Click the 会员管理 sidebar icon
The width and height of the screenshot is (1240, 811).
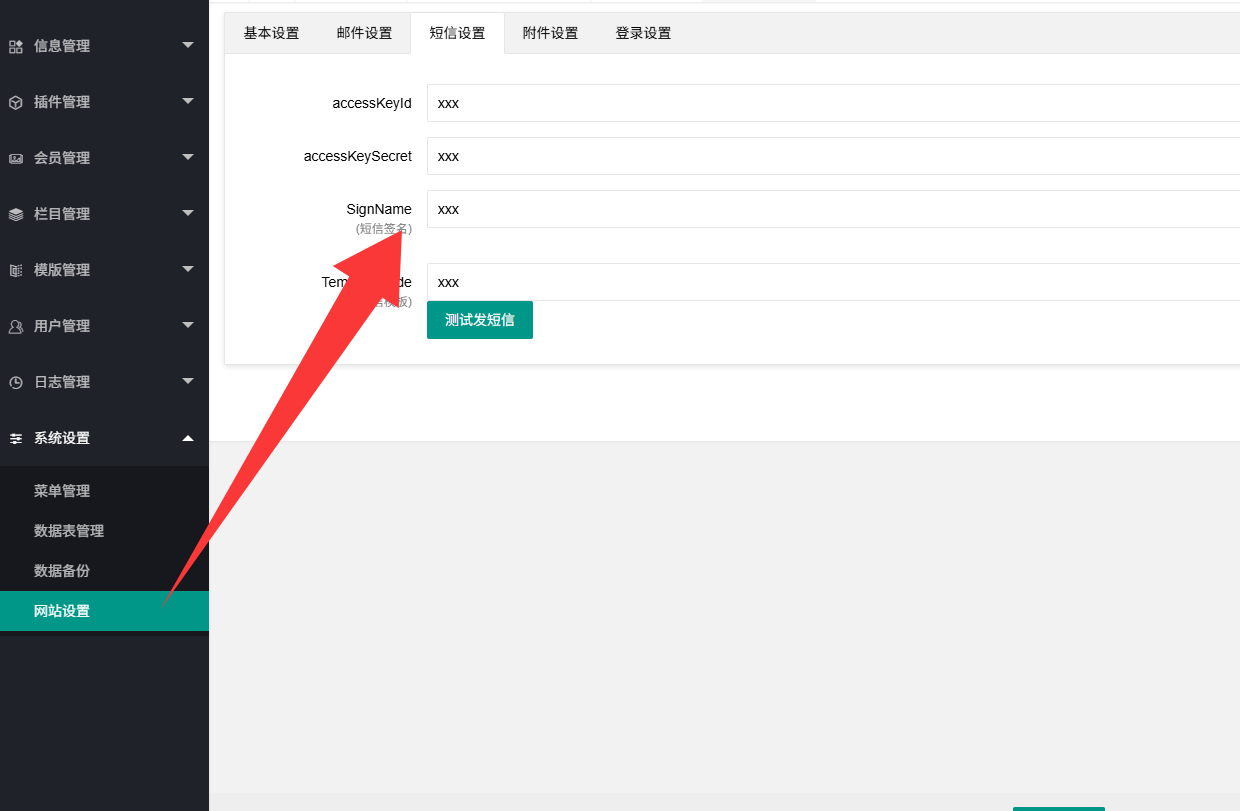16,158
